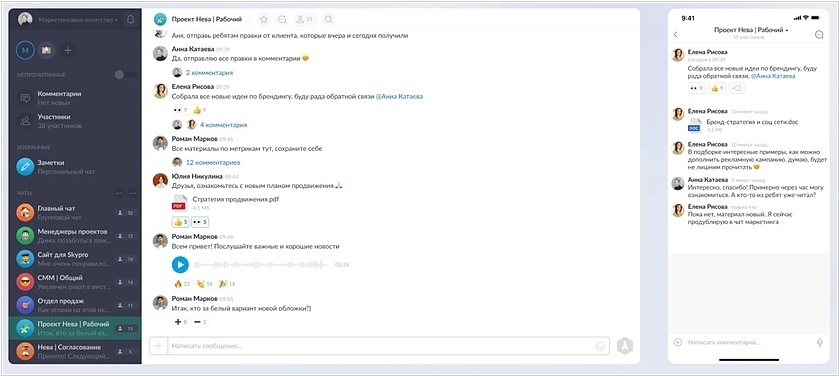Open the notifications bell in the sidebar
Viewport: 839px width, 376px height.
coord(130,20)
